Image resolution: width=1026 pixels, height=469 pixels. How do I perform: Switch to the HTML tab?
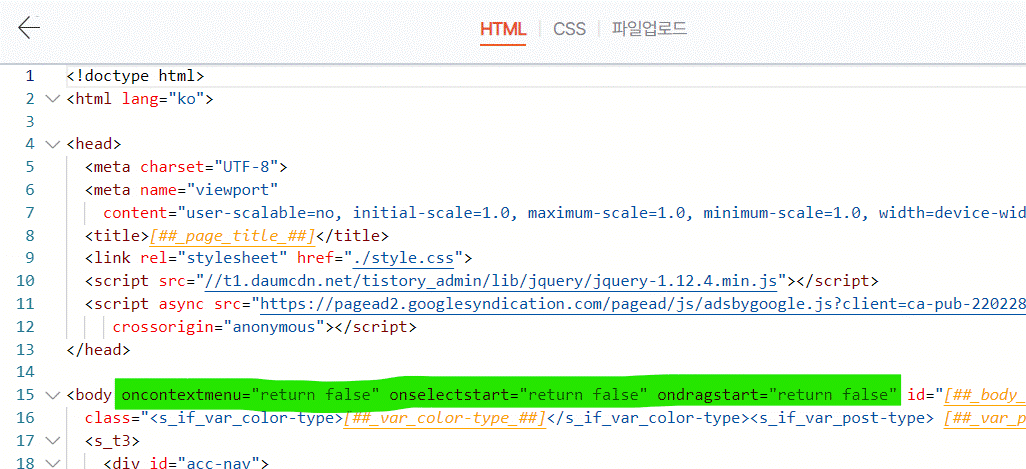tap(503, 29)
